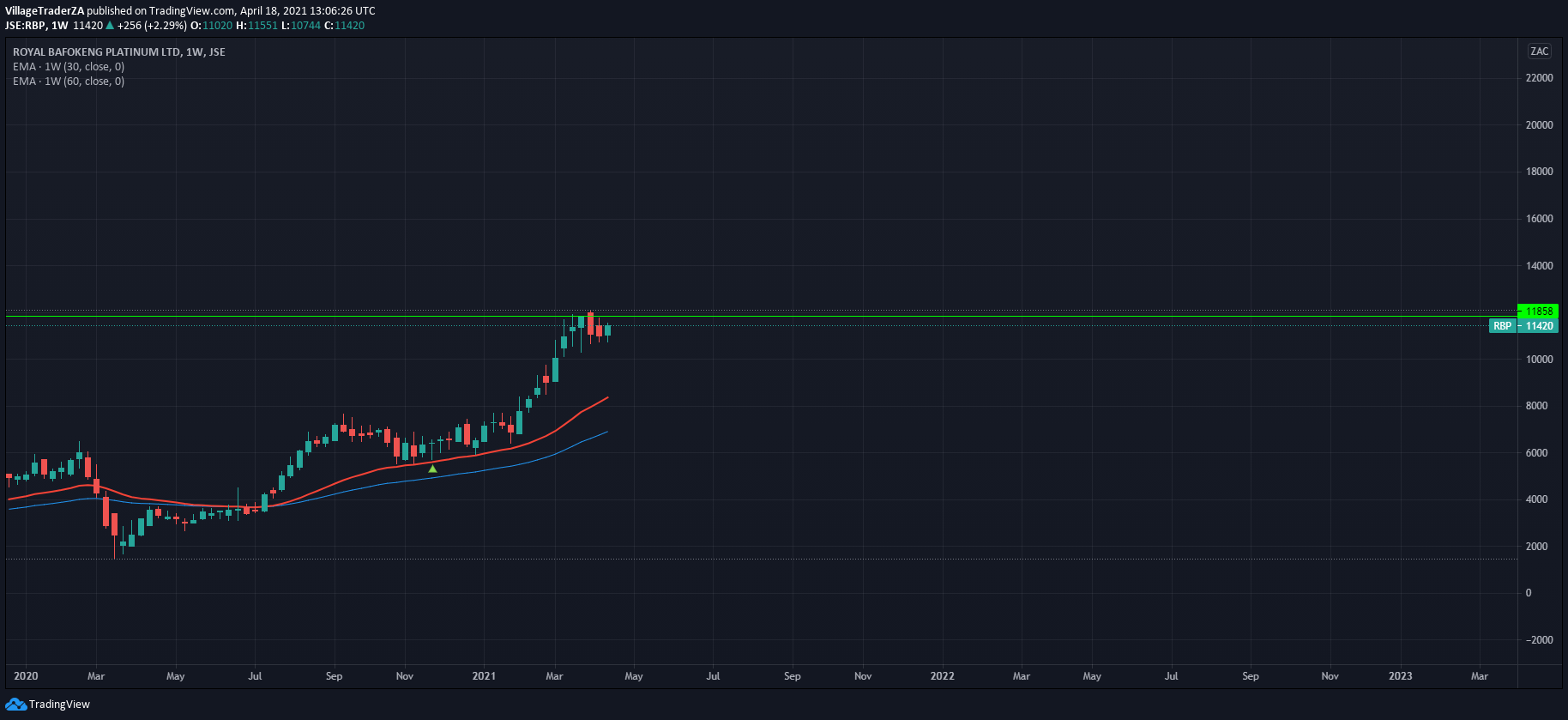
Task: Click the RBP 11420 current price tag
Action: coord(1522,326)
